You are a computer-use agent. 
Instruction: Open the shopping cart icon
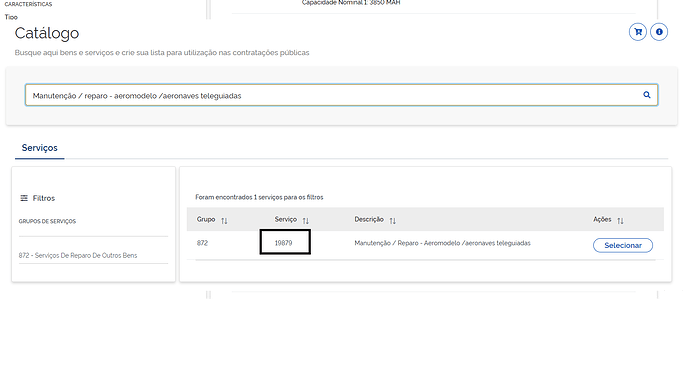click(x=638, y=32)
